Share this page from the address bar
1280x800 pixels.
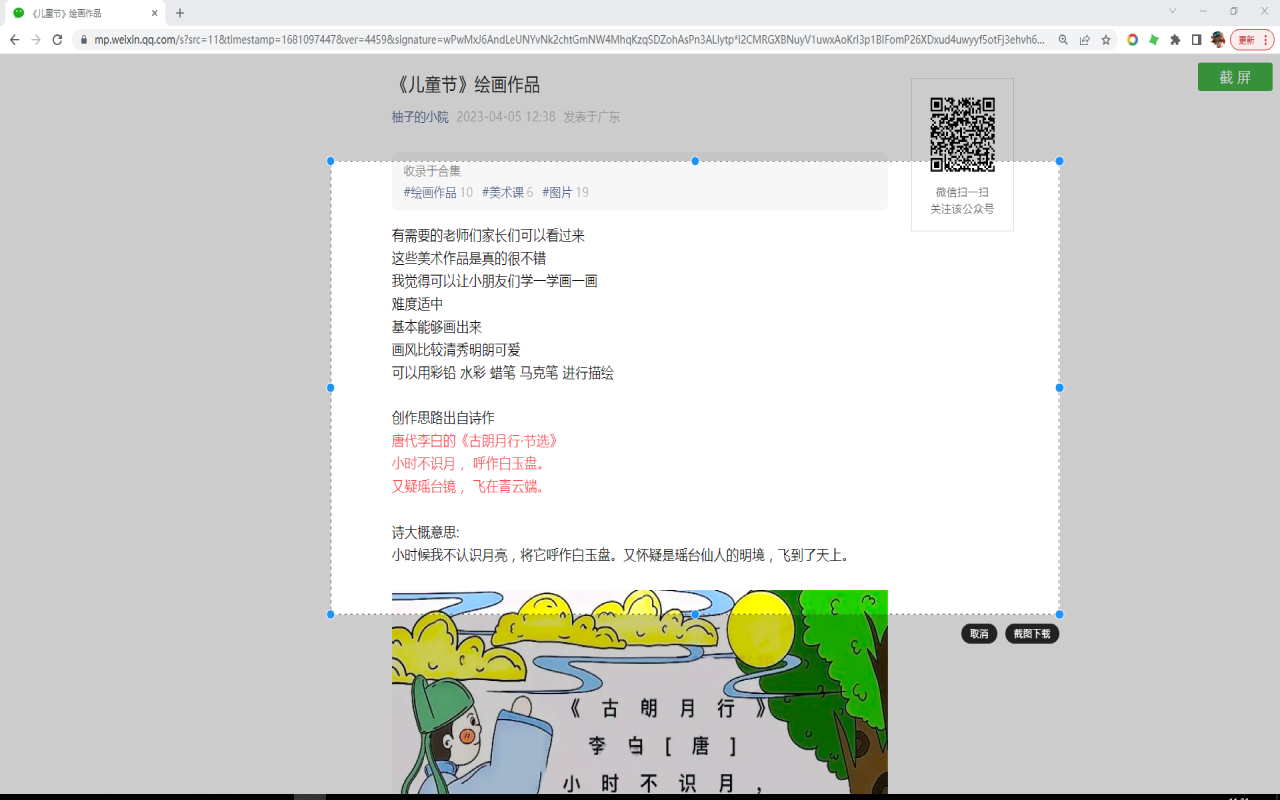(1085, 40)
